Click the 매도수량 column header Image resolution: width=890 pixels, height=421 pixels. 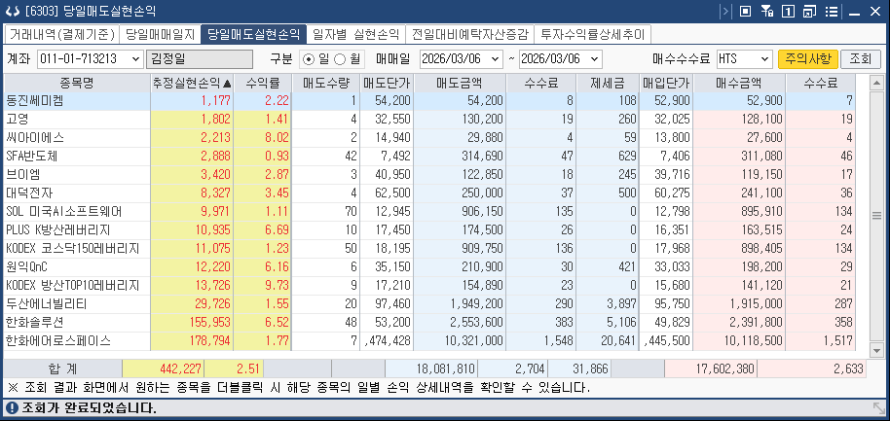point(326,83)
